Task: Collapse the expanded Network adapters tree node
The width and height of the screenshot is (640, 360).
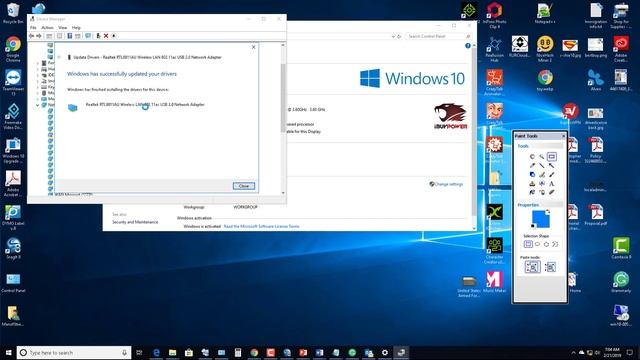Action: tap(38, 105)
